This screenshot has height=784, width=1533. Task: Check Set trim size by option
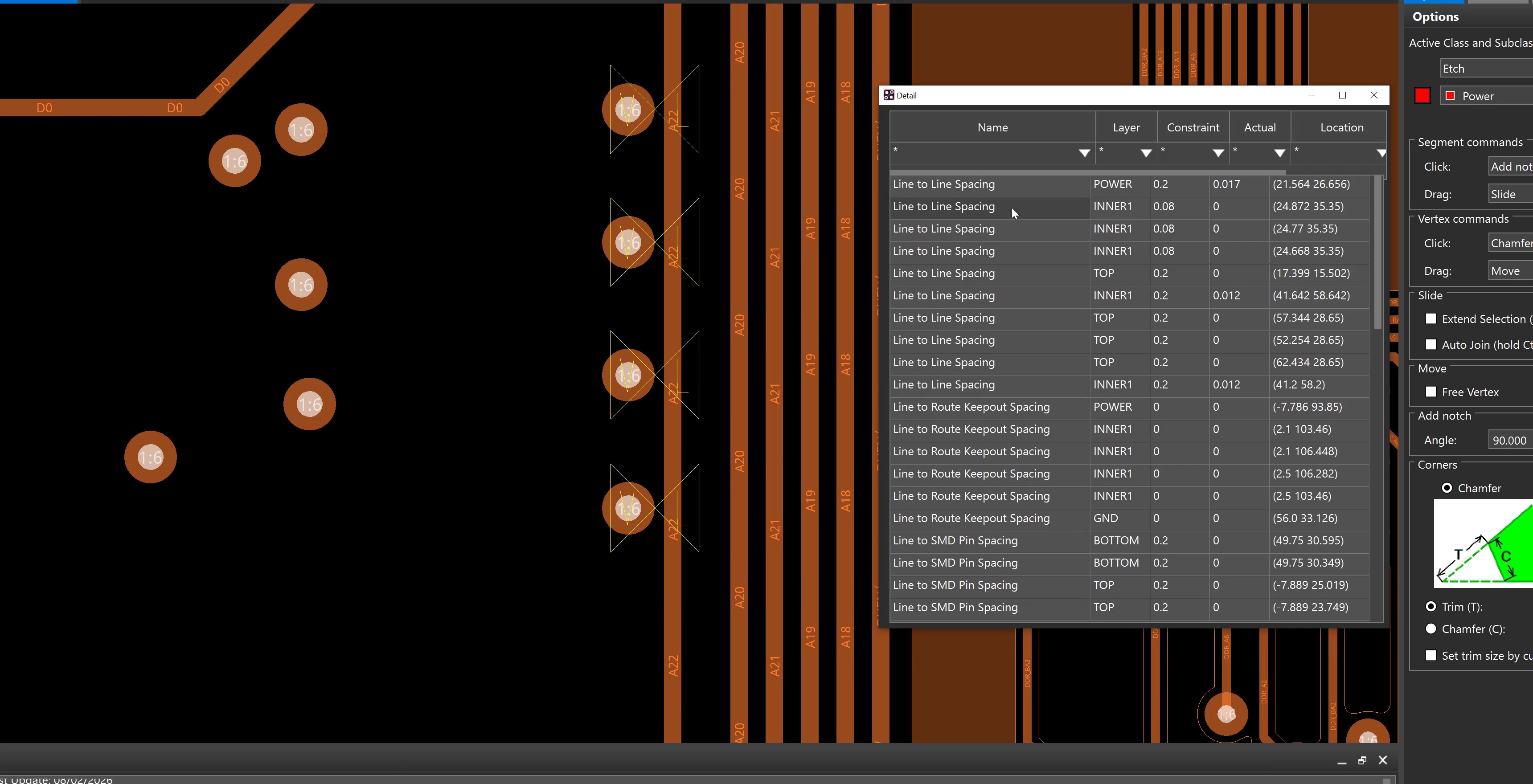tap(1431, 656)
